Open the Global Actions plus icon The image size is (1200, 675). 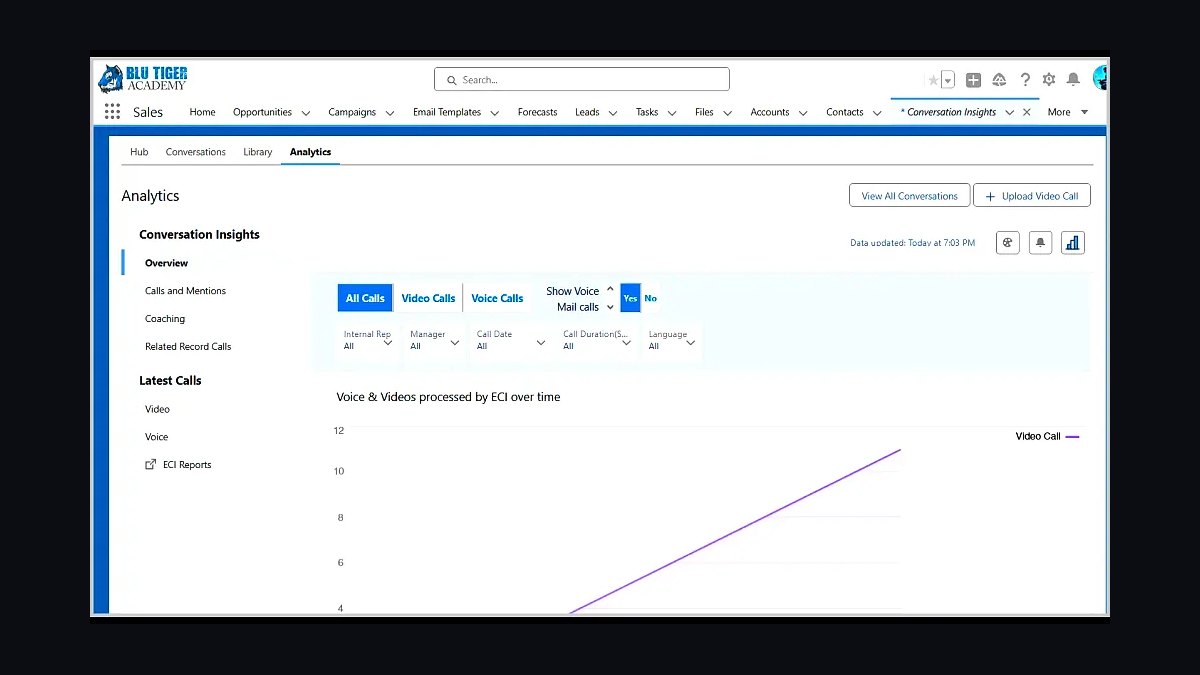pyautogui.click(x=973, y=80)
